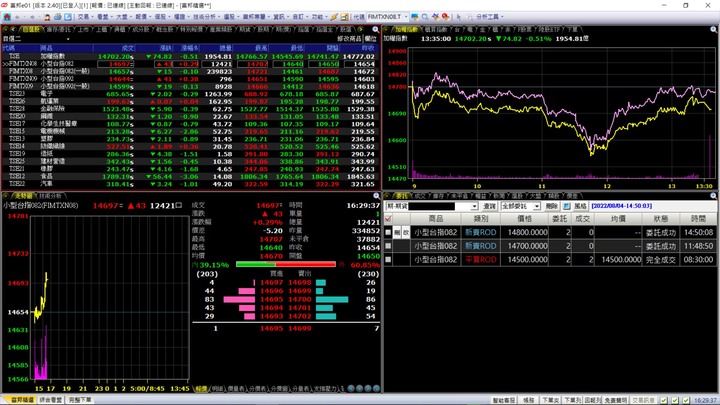
Task: Check the box for the 14500.0000 order row
Action: [x=388, y=259]
